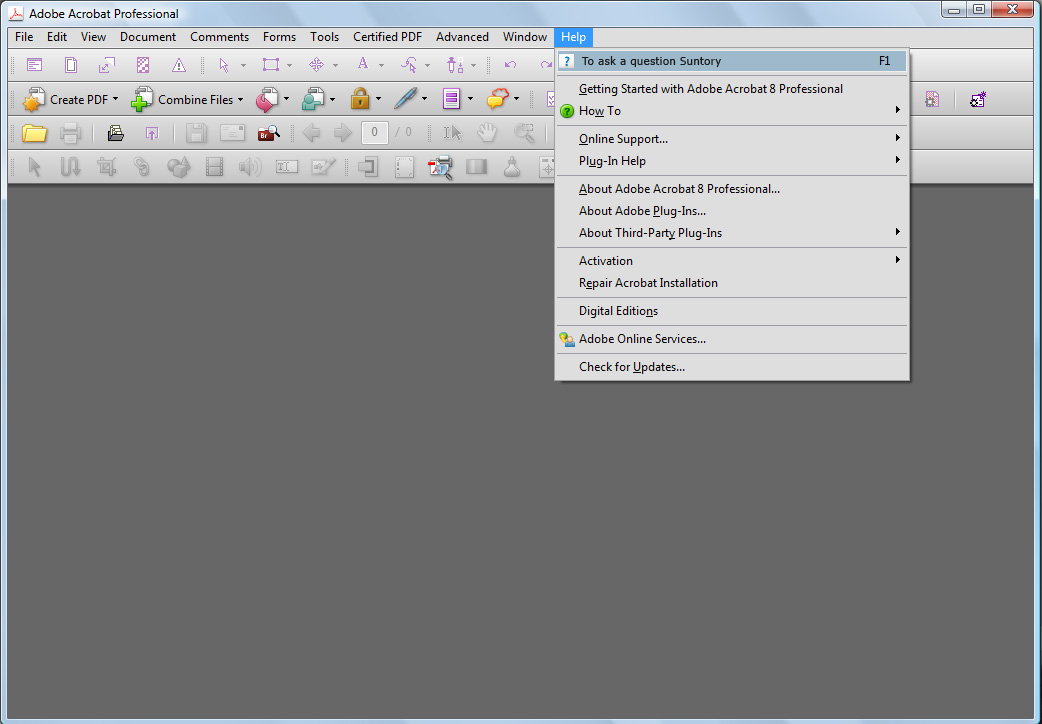1042x724 pixels.
Task: Expand the Review & Comment bubble dropdown arrow
Action: [516, 100]
